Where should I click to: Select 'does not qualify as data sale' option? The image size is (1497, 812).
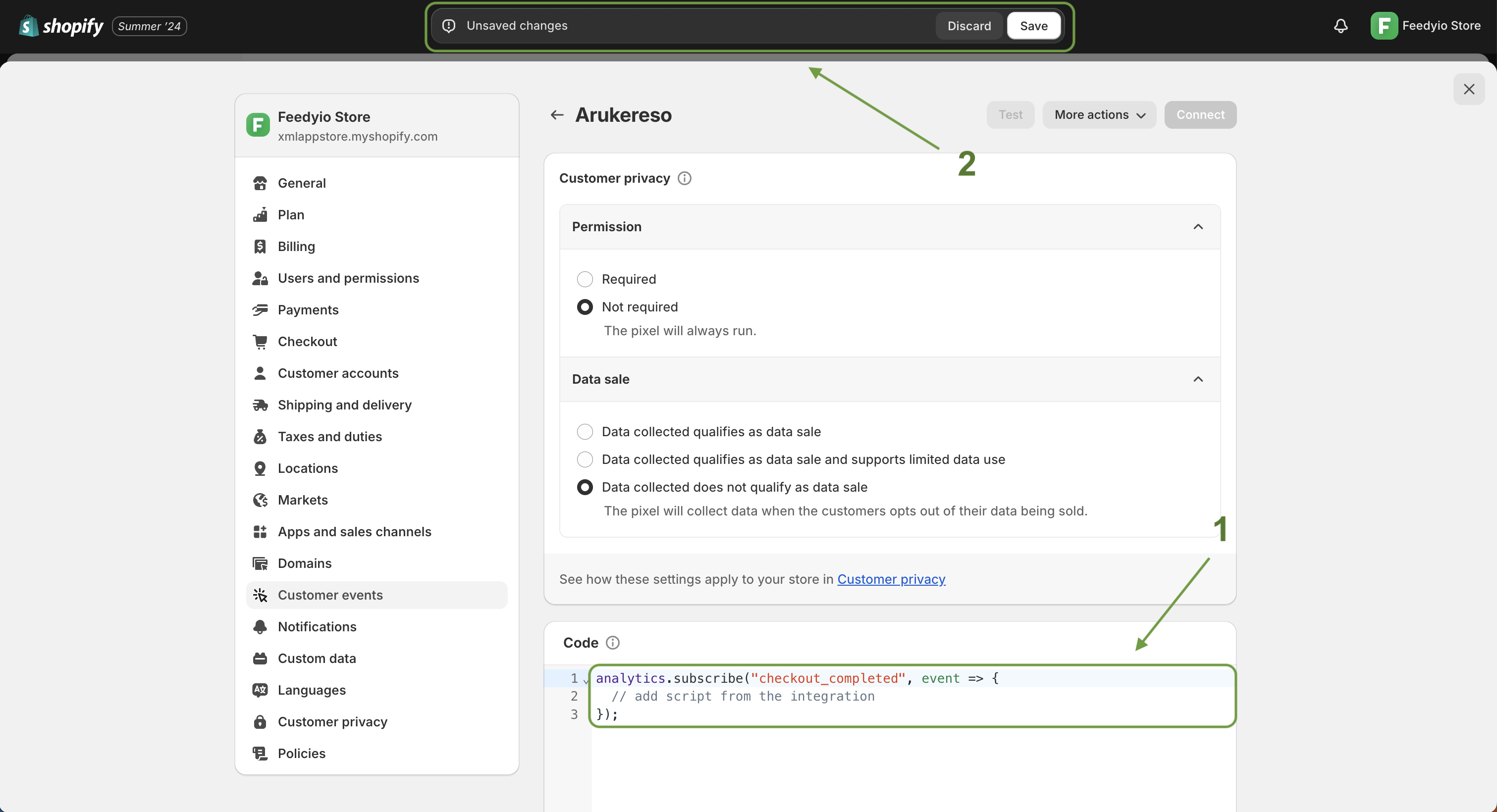585,487
